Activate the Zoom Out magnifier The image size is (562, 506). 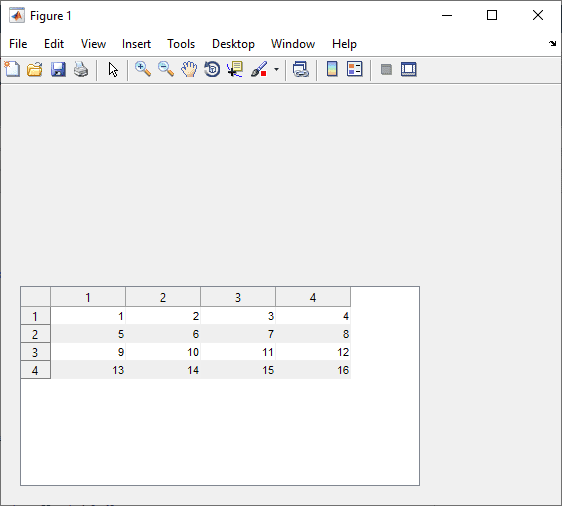[166, 69]
